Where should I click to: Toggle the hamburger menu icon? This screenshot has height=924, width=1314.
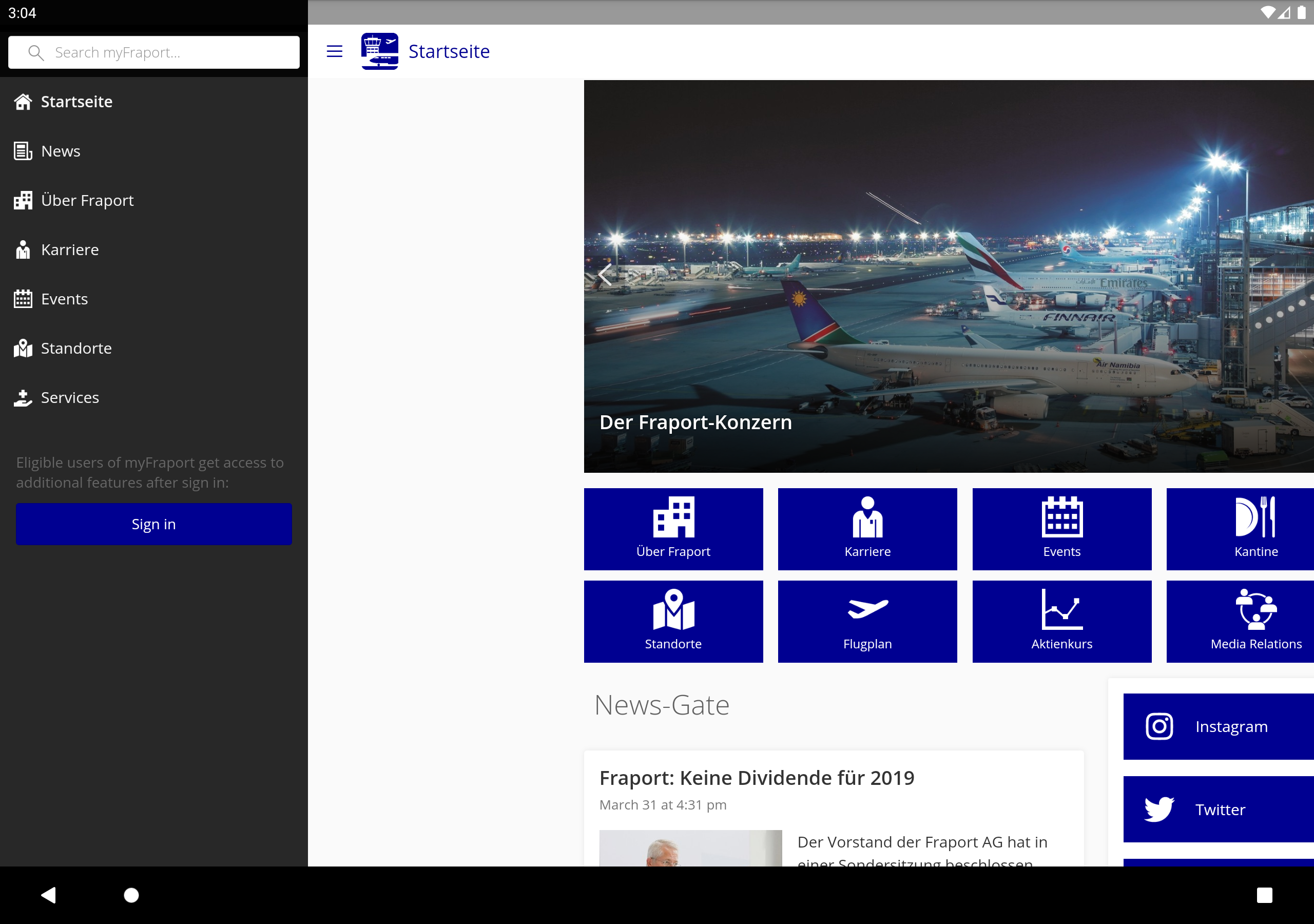click(334, 51)
